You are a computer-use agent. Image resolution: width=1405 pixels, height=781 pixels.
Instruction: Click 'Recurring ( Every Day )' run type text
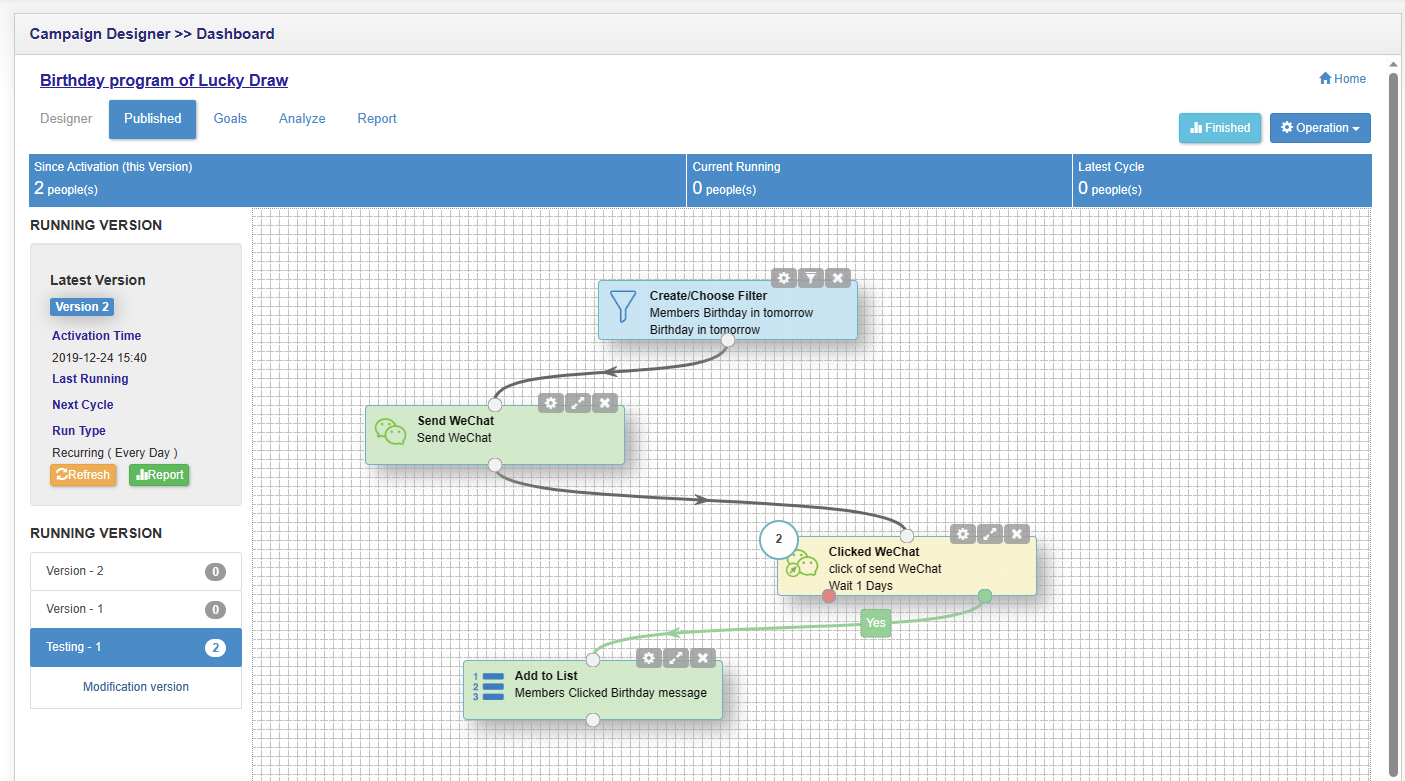pyautogui.click(x=115, y=453)
